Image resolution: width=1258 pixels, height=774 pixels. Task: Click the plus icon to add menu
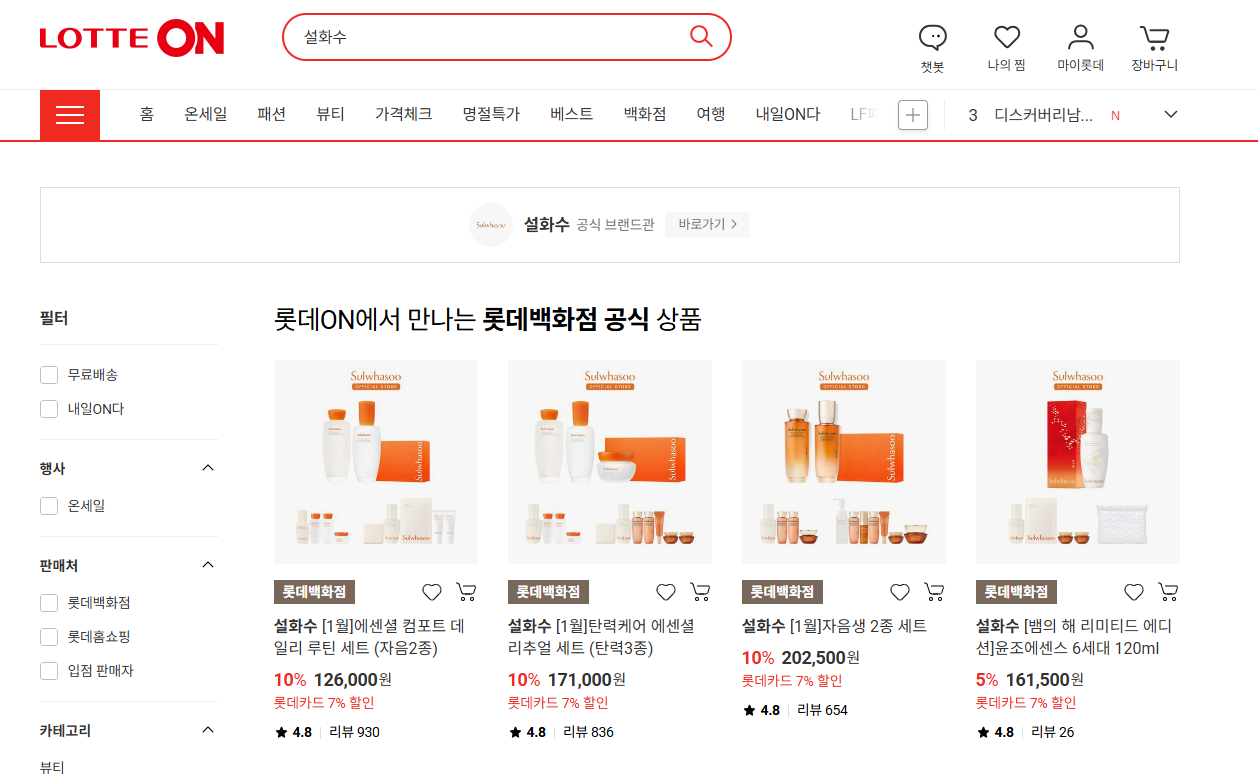point(913,115)
